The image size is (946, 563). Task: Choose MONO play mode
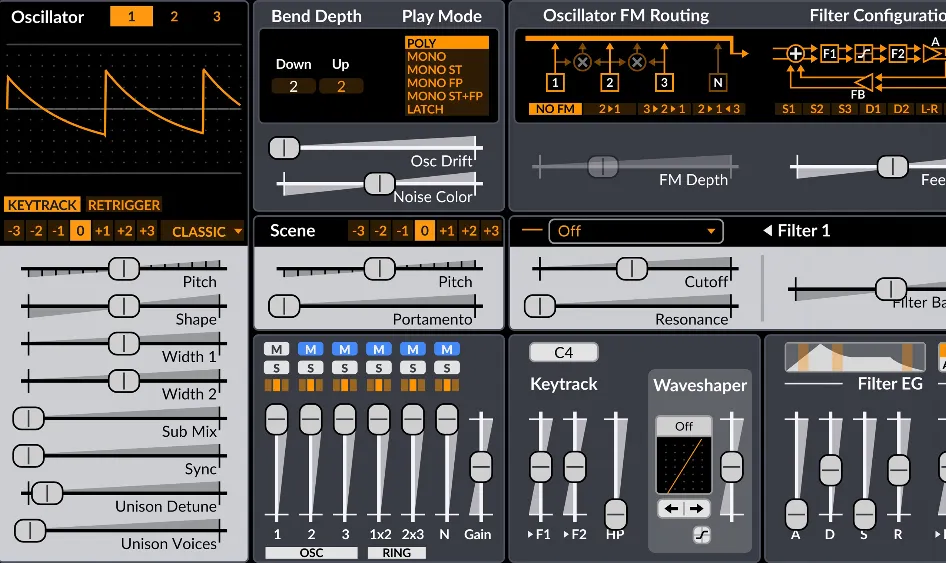coord(446,56)
